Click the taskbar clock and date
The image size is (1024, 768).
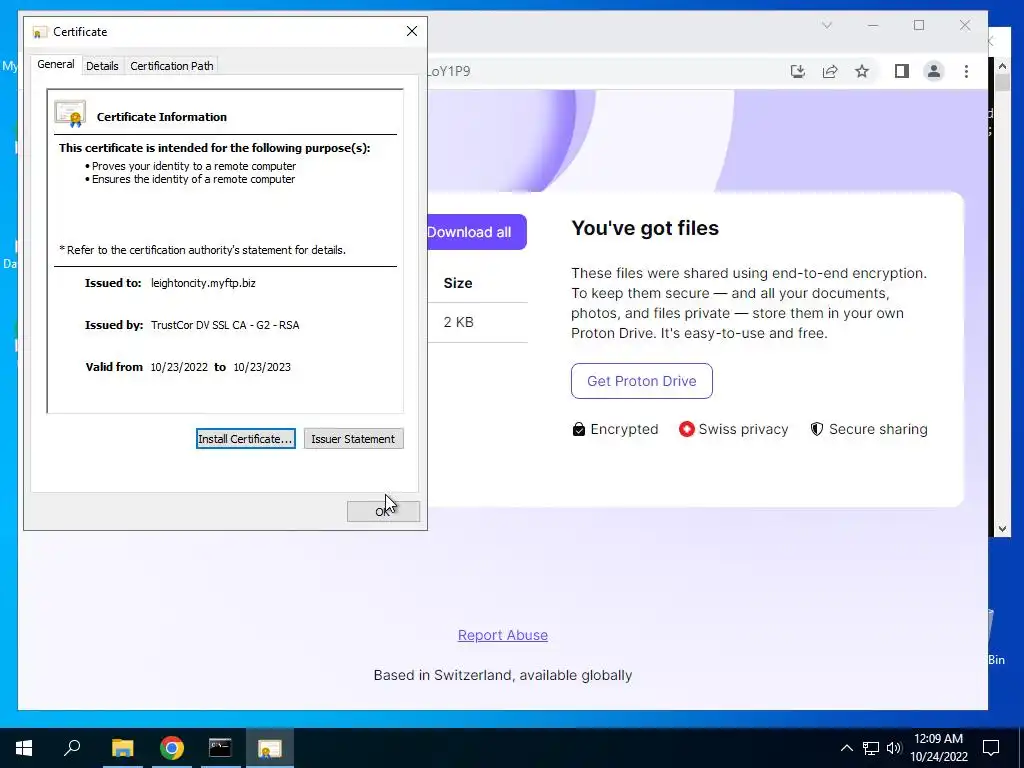tap(938, 748)
